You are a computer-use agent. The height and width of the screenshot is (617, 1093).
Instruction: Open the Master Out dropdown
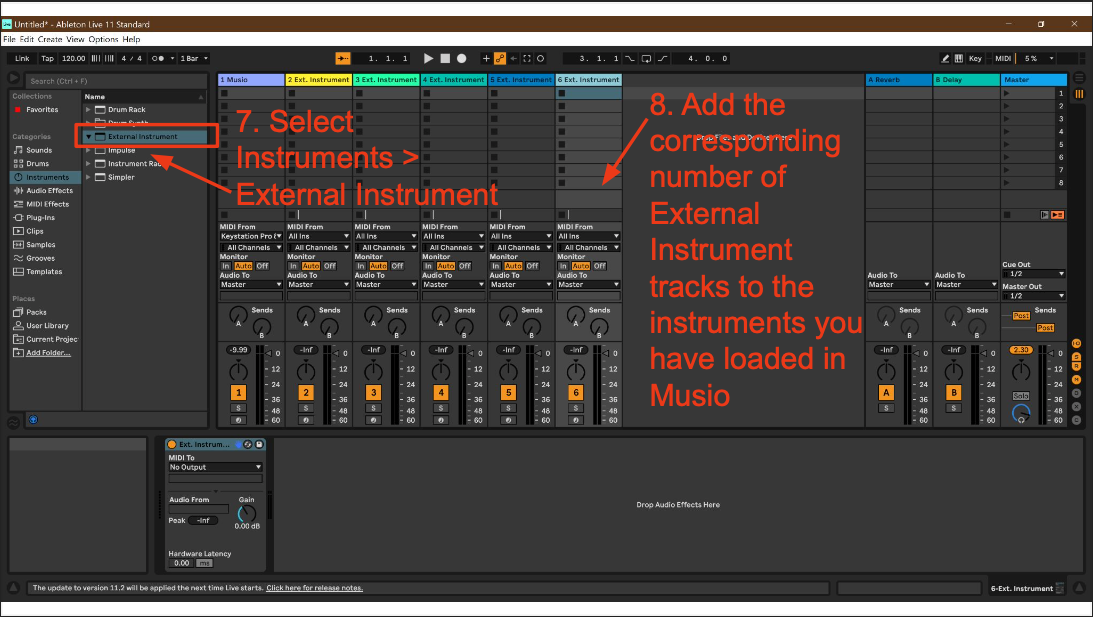tap(1034, 296)
